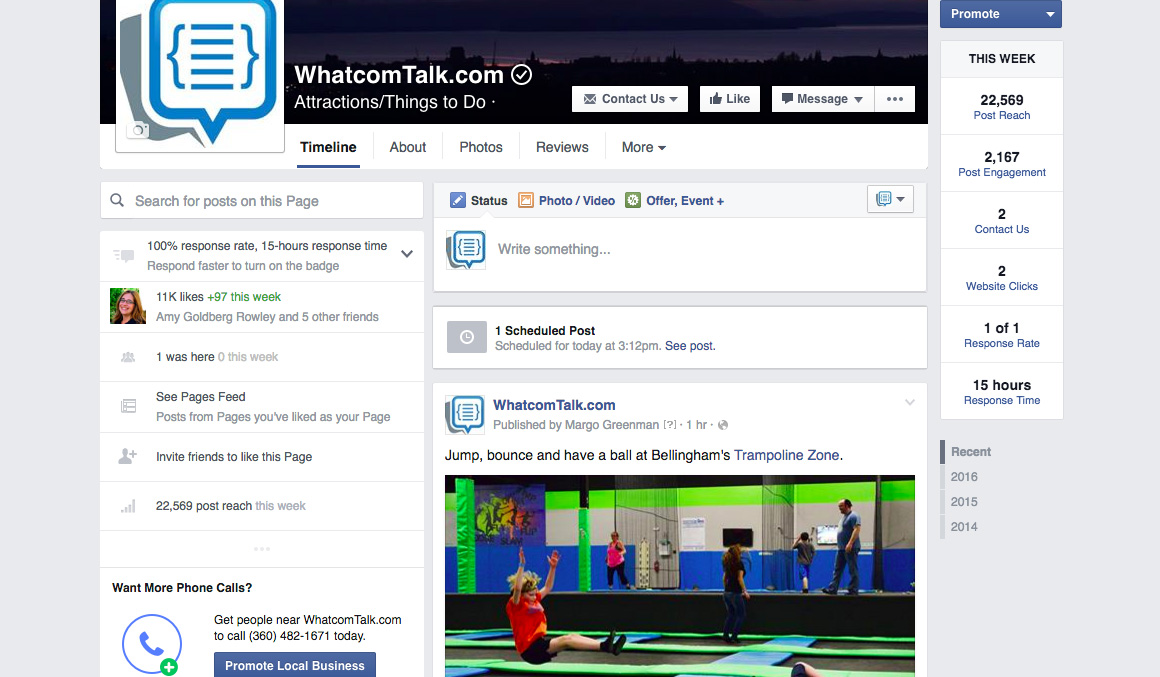This screenshot has height=677, width=1160.
Task: Switch to the Timeline tab
Action: [328, 147]
